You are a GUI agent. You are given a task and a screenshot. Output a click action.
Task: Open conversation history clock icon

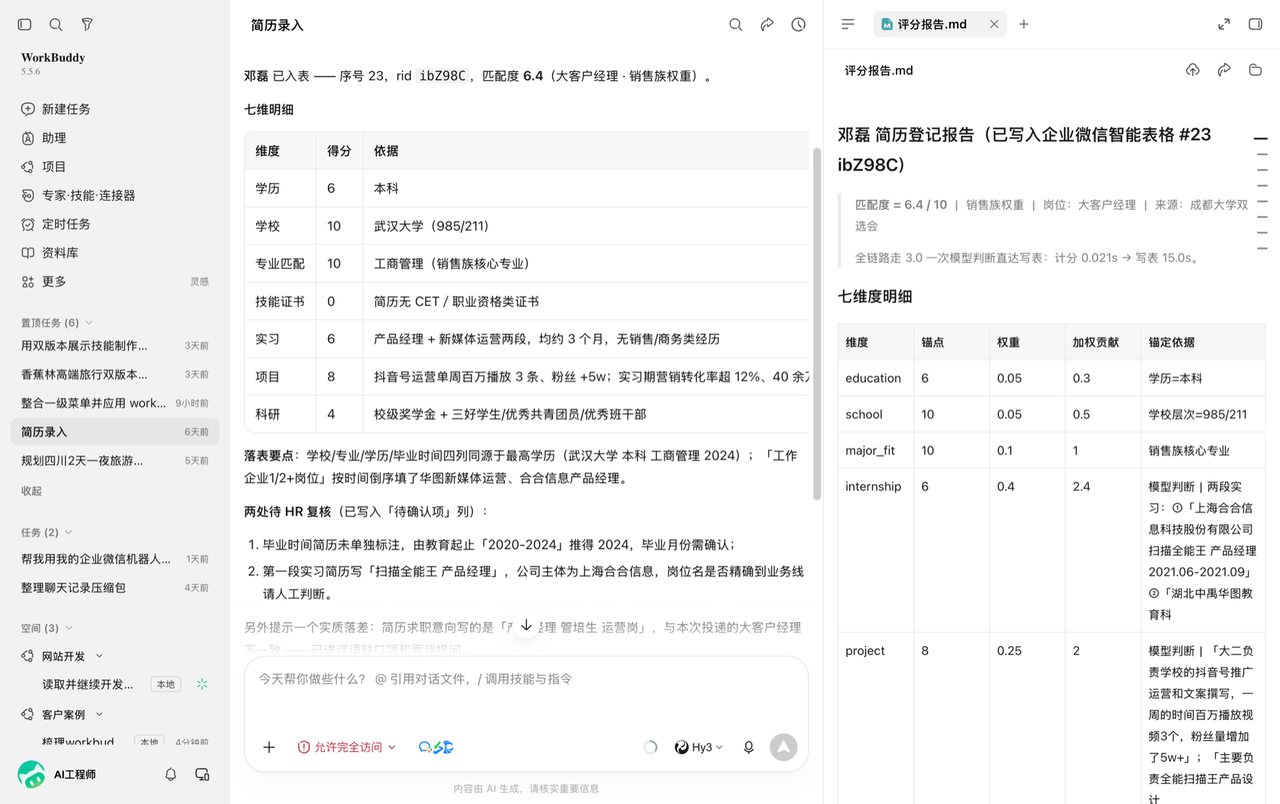tap(798, 25)
